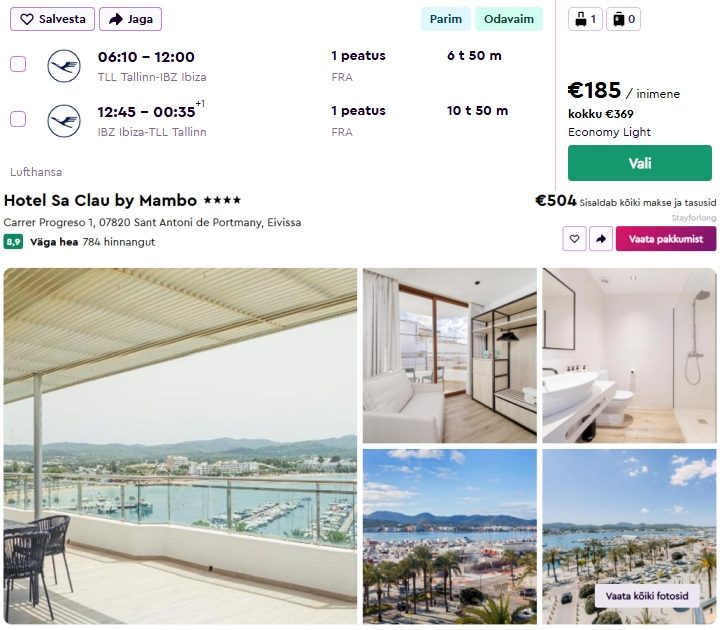722x630 pixels.
Task: Open the hotel bedroom photo
Action: 450,356
